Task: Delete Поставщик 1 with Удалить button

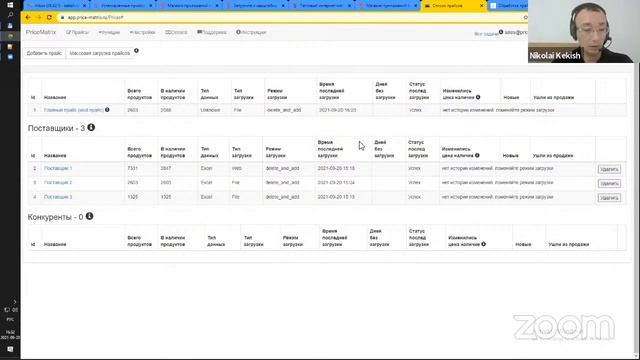Action: pos(609,169)
